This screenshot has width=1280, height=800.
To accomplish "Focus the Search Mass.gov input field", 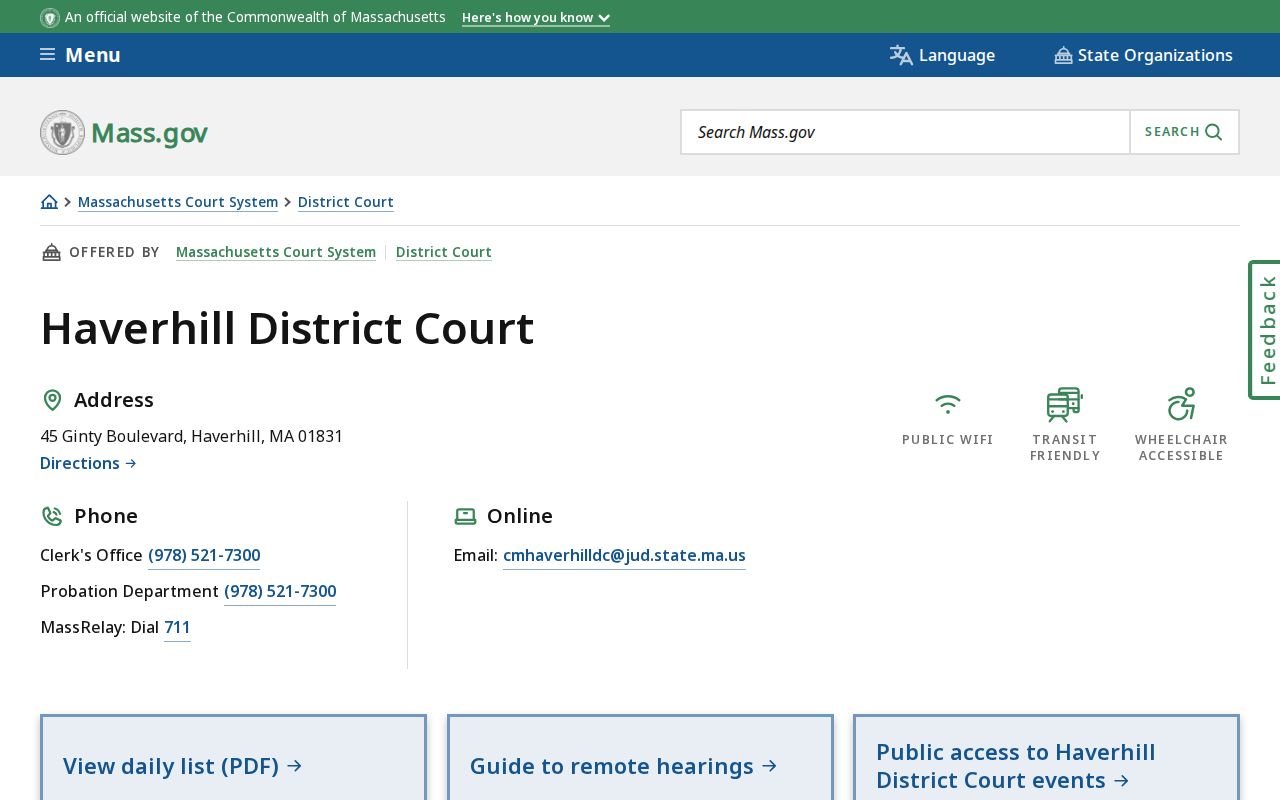I will click(x=905, y=132).
